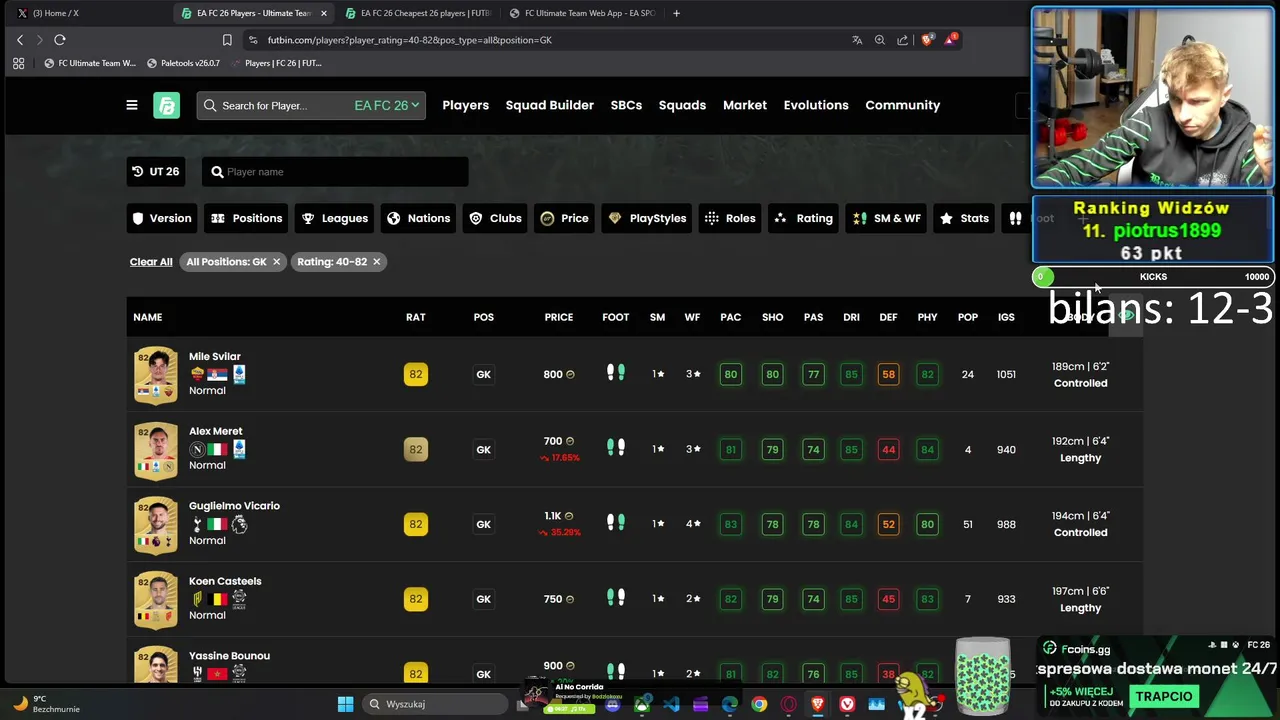Open Google Chrome from taskbar
Screen dimensions: 1280x720
point(759,704)
